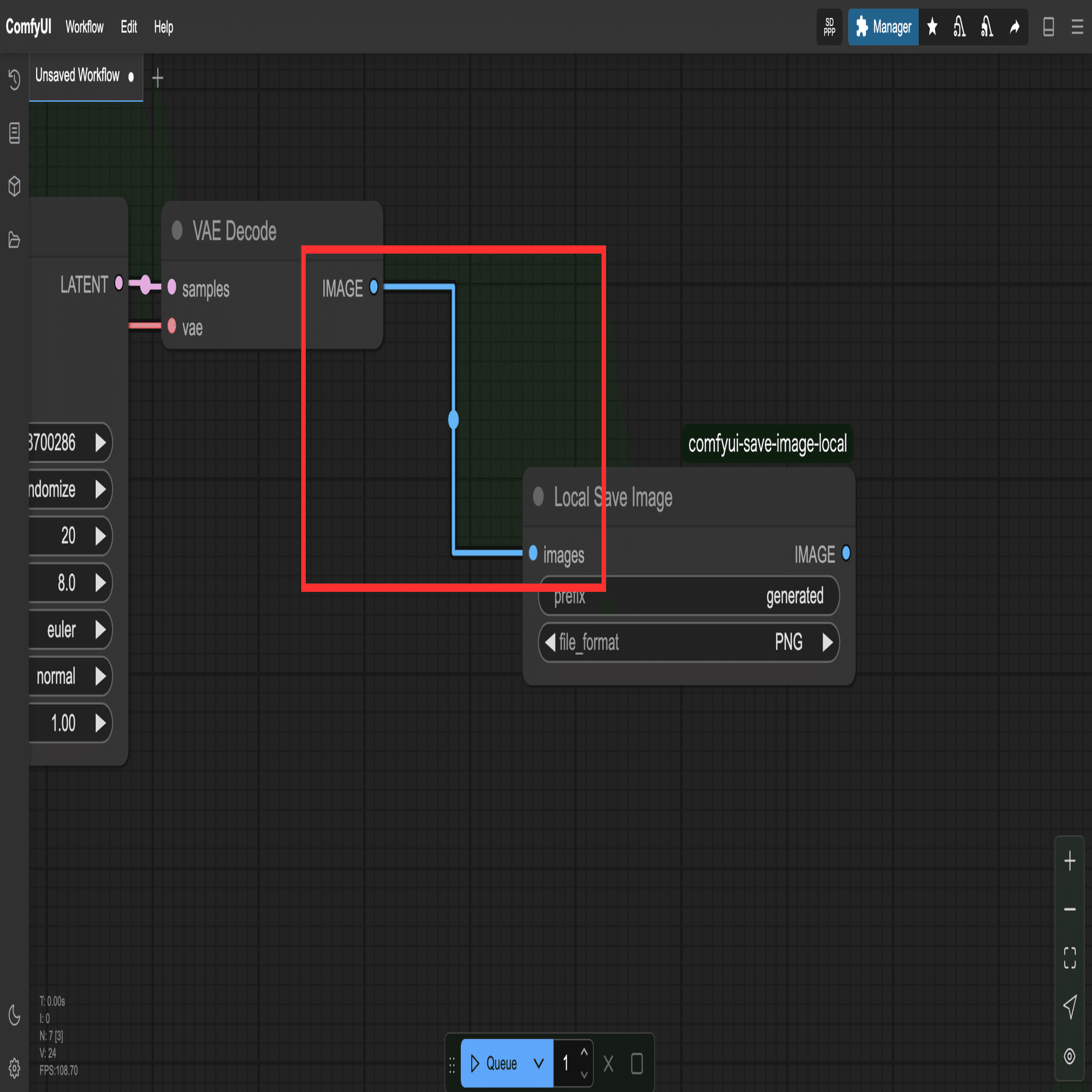Click the fit view icon
This screenshot has width=1092, height=1092.
pyautogui.click(x=1070, y=958)
